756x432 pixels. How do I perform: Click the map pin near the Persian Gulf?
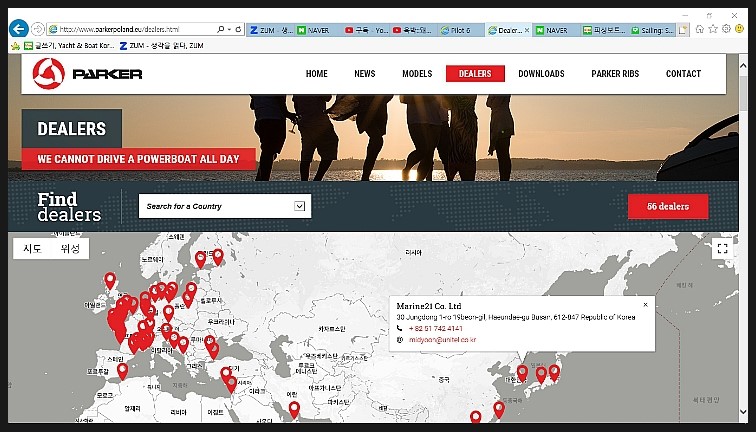294,409
